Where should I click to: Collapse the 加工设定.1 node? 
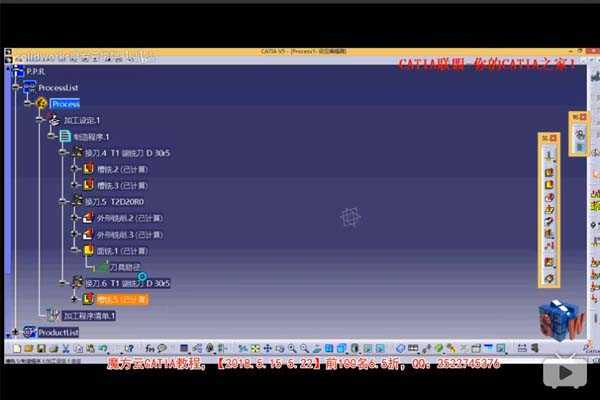coord(39,120)
